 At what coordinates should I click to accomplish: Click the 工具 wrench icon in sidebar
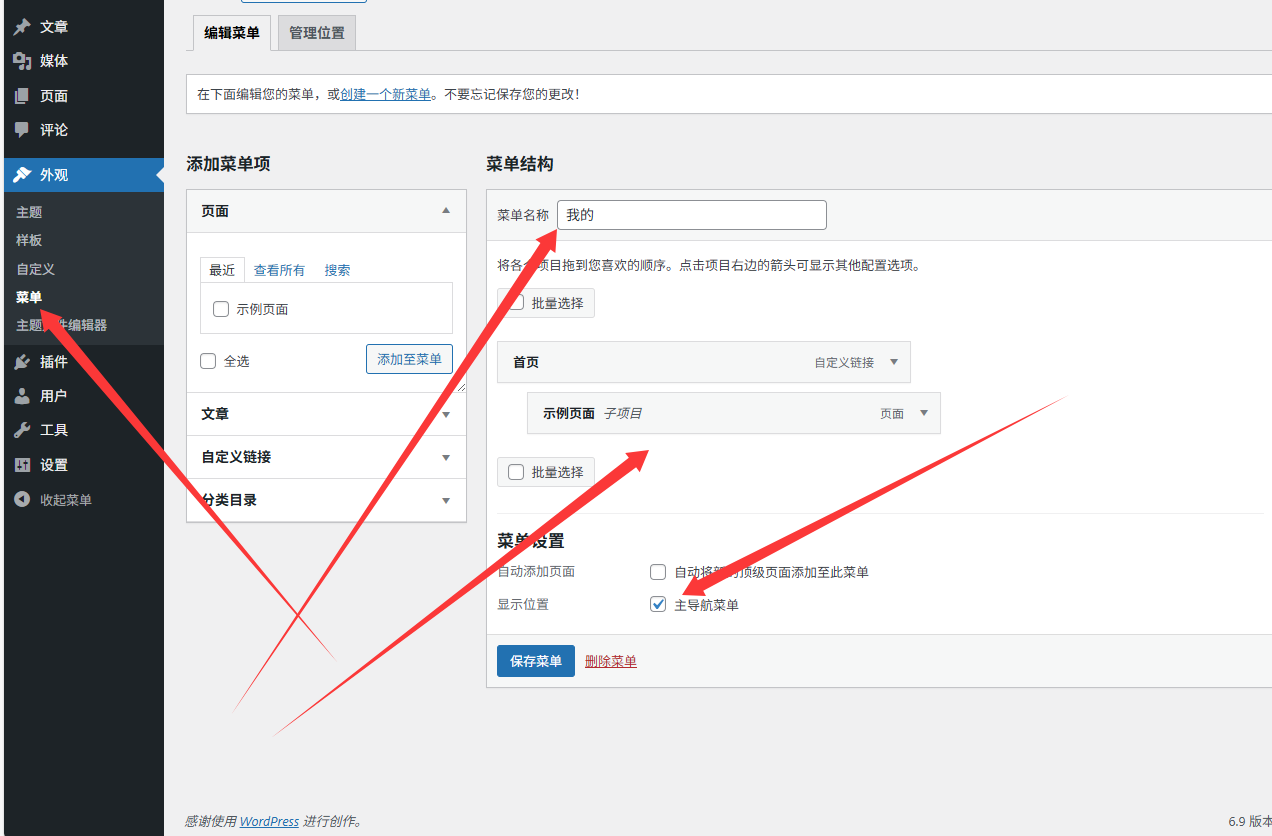pyautogui.click(x=22, y=430)
